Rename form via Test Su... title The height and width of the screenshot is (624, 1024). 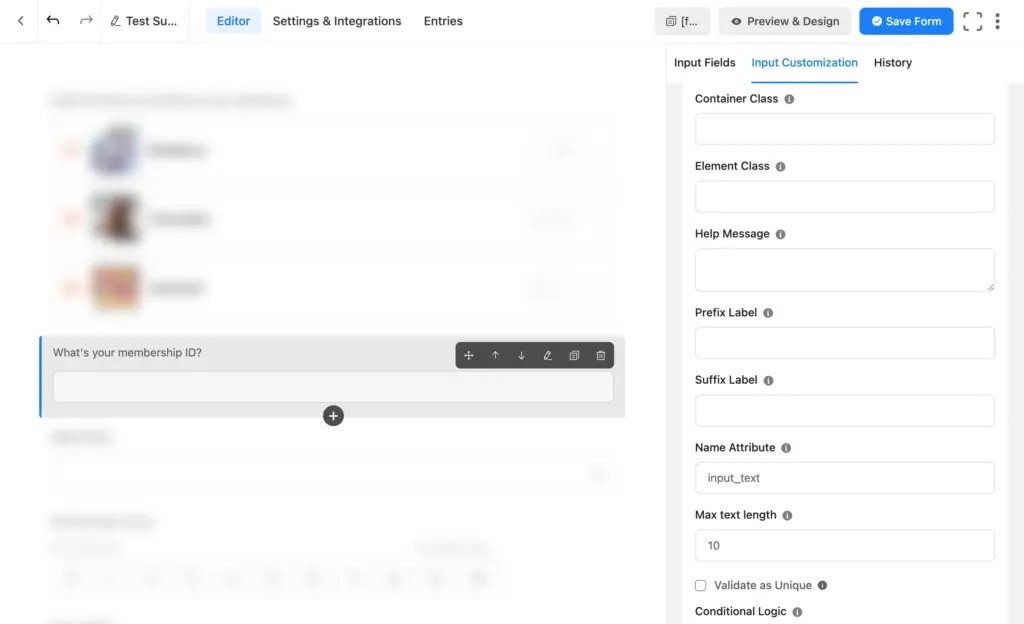[144, 21]
